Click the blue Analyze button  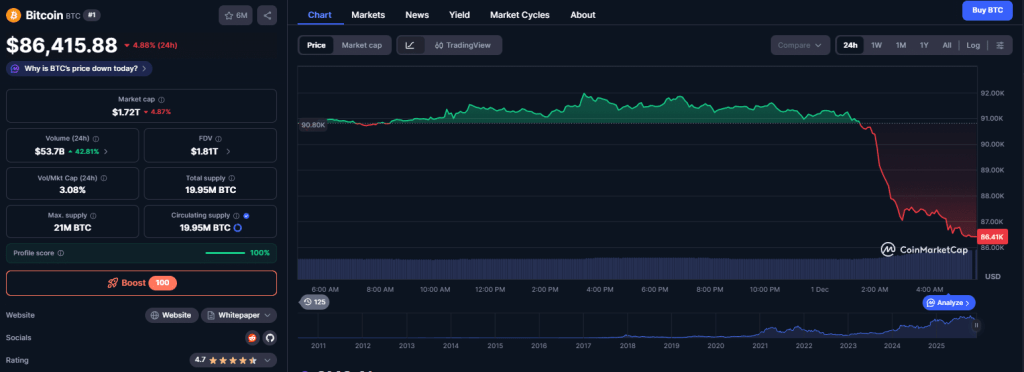(949, 303)
